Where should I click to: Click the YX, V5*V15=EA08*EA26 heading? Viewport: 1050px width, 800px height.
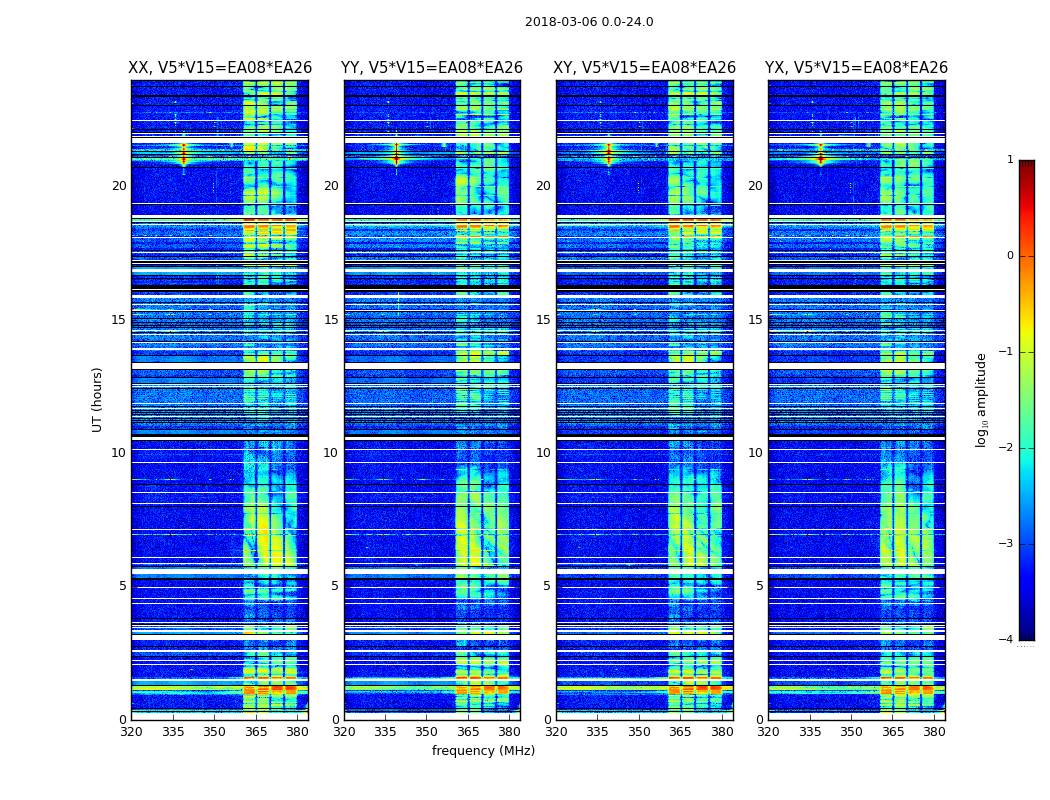tap(856, 68)
